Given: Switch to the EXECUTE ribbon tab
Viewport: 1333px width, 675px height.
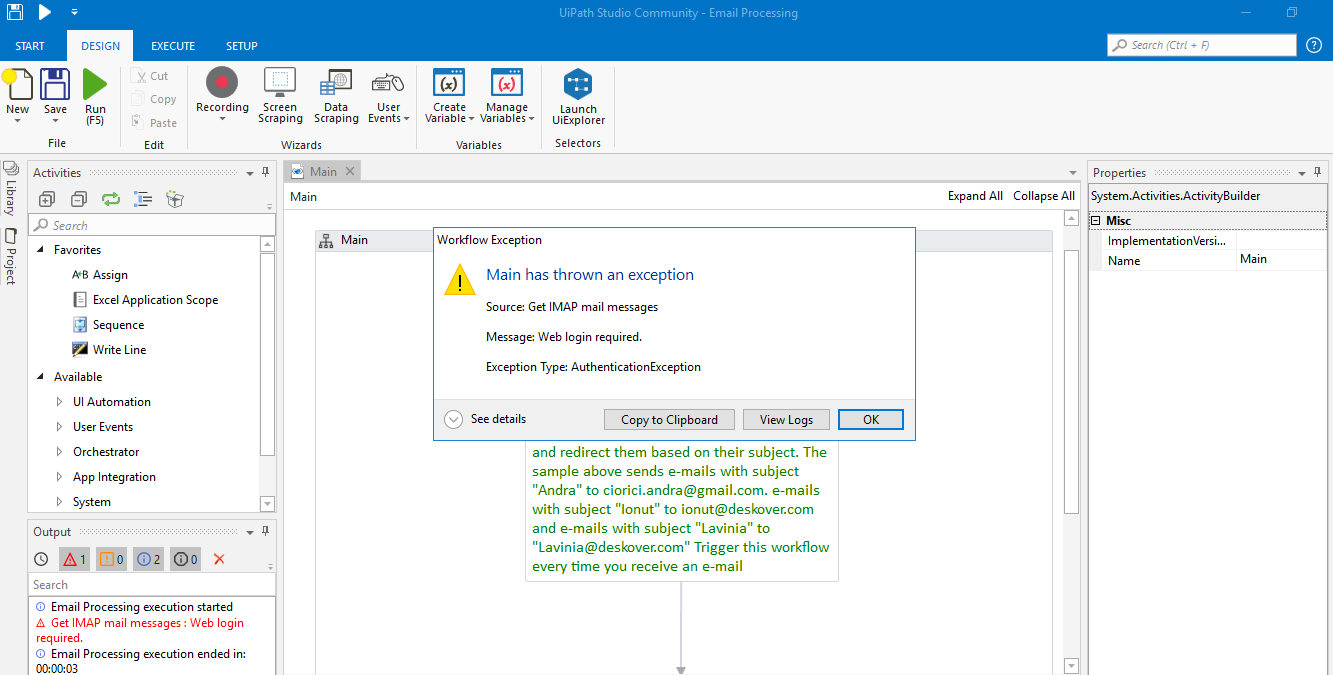Looking at the screenshot, I should point(172,45).
